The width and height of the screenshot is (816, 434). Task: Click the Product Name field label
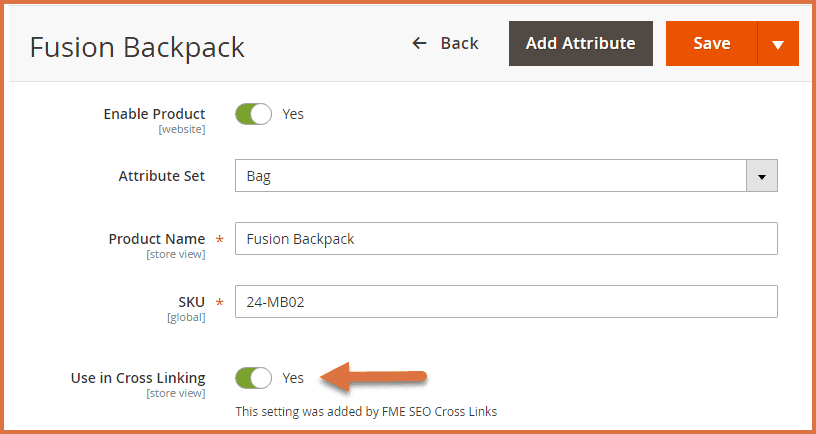[x=157, y=239]
